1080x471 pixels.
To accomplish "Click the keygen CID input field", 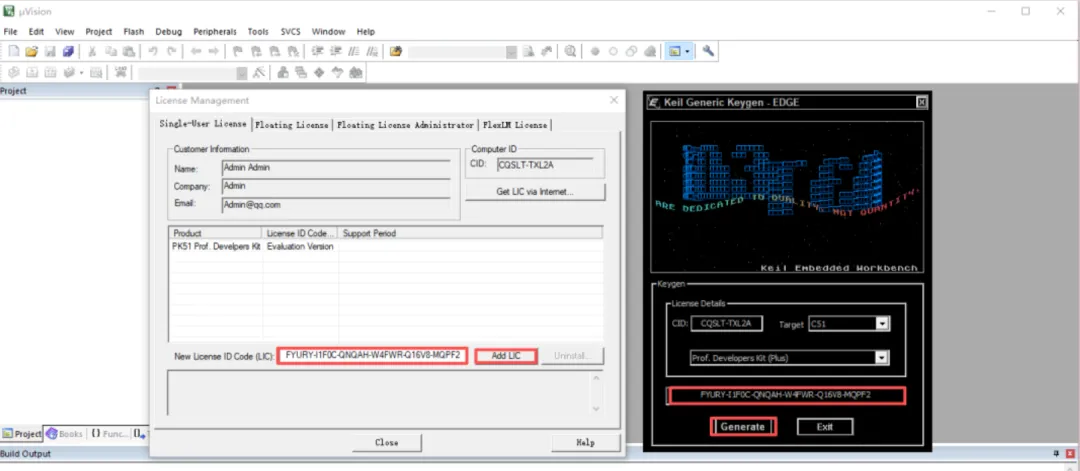I will click(726, 324).
